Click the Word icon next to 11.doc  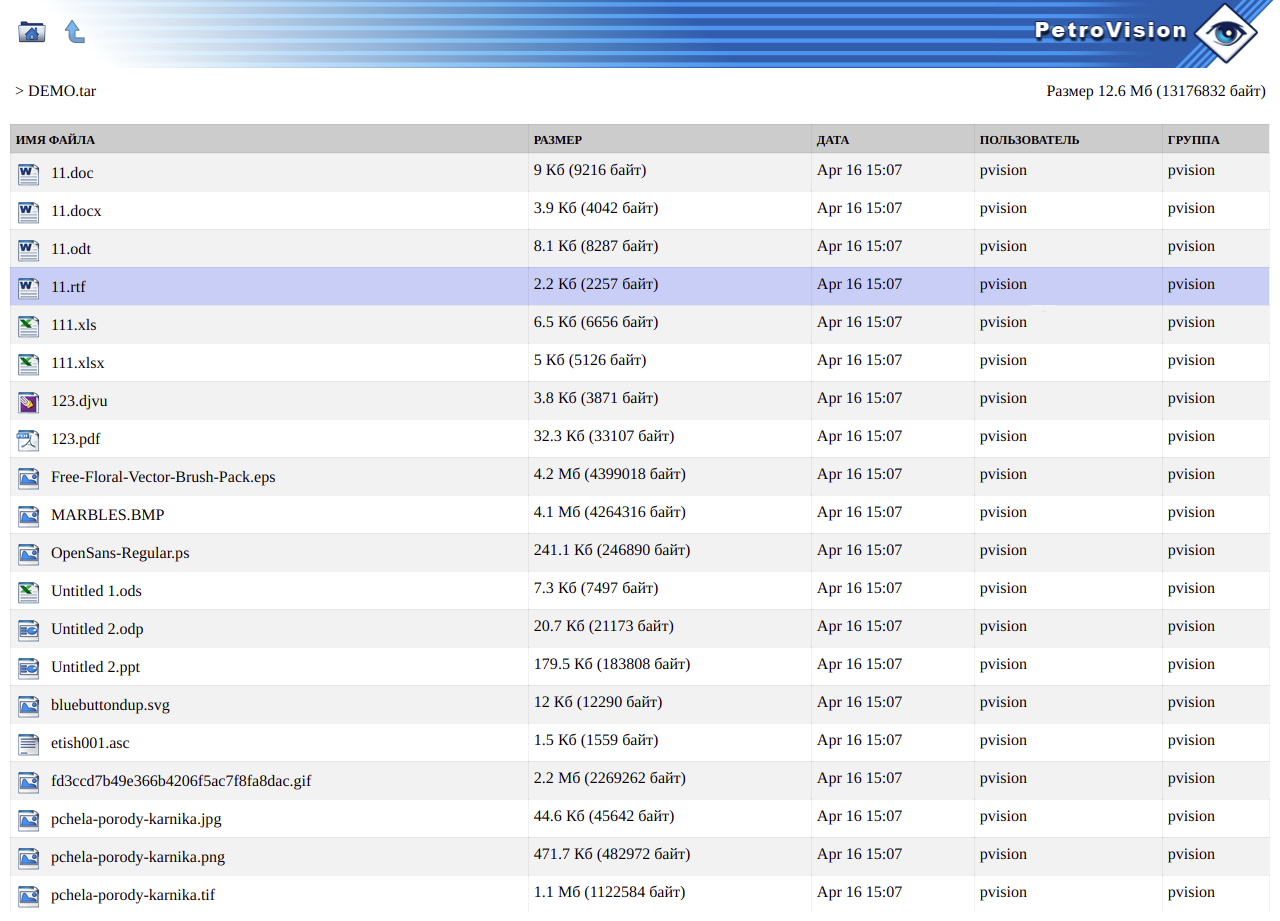pos(28,173)
